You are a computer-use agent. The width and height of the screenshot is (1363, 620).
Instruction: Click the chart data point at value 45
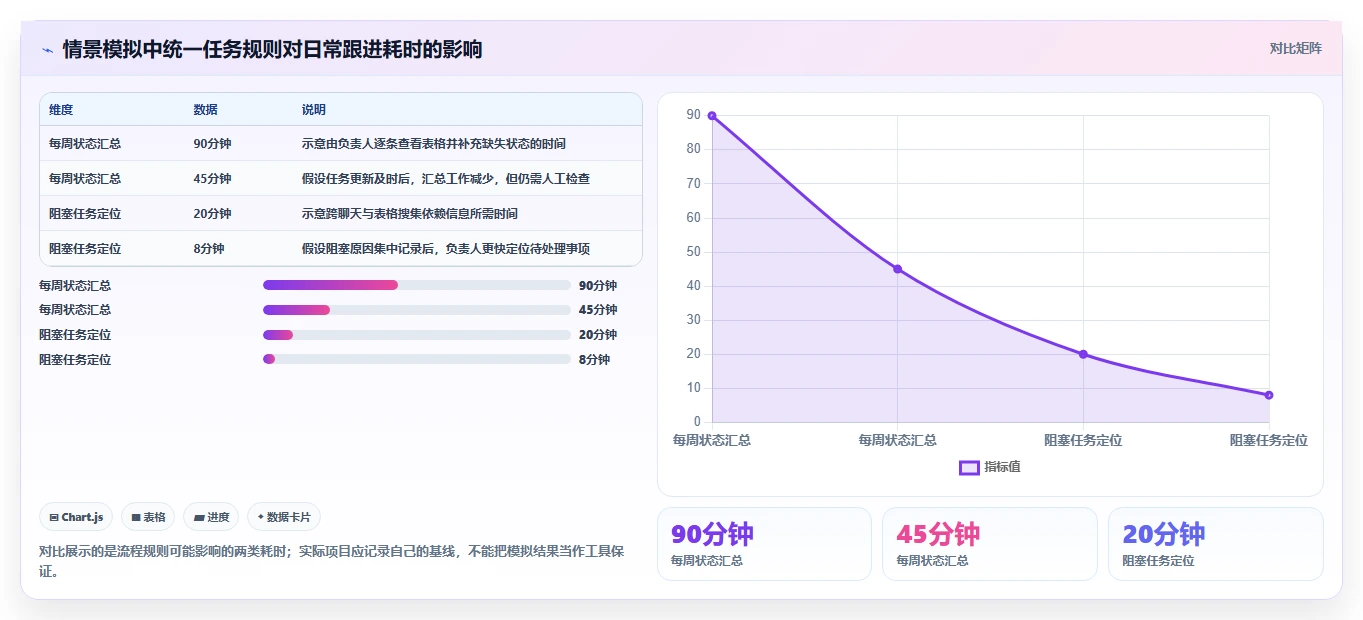click(x=898, y=269)
